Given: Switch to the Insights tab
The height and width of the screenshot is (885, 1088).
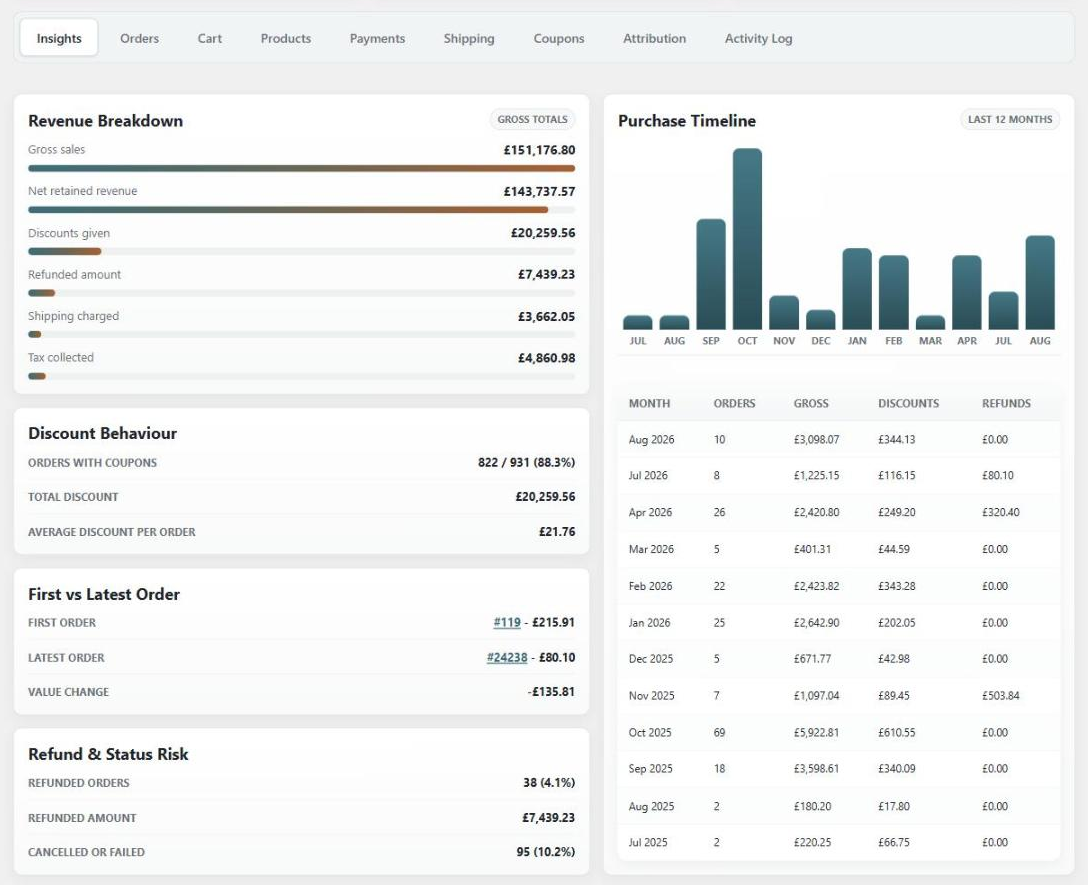Looking at the screenshot, I should pyautogui.click(x=59, y=38).
